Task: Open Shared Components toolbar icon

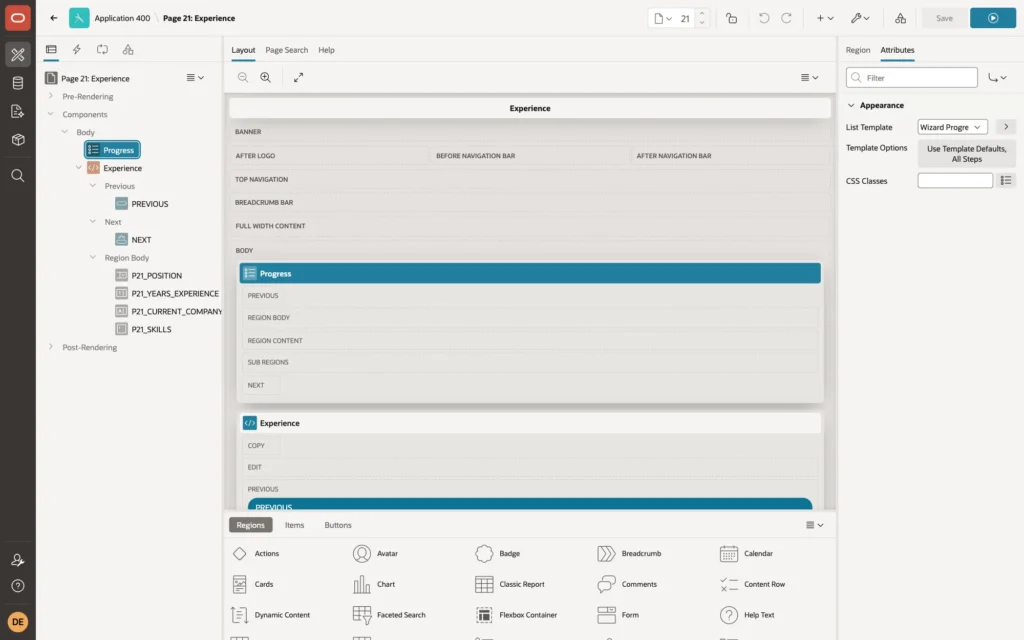Action: (x=901, y=18)
